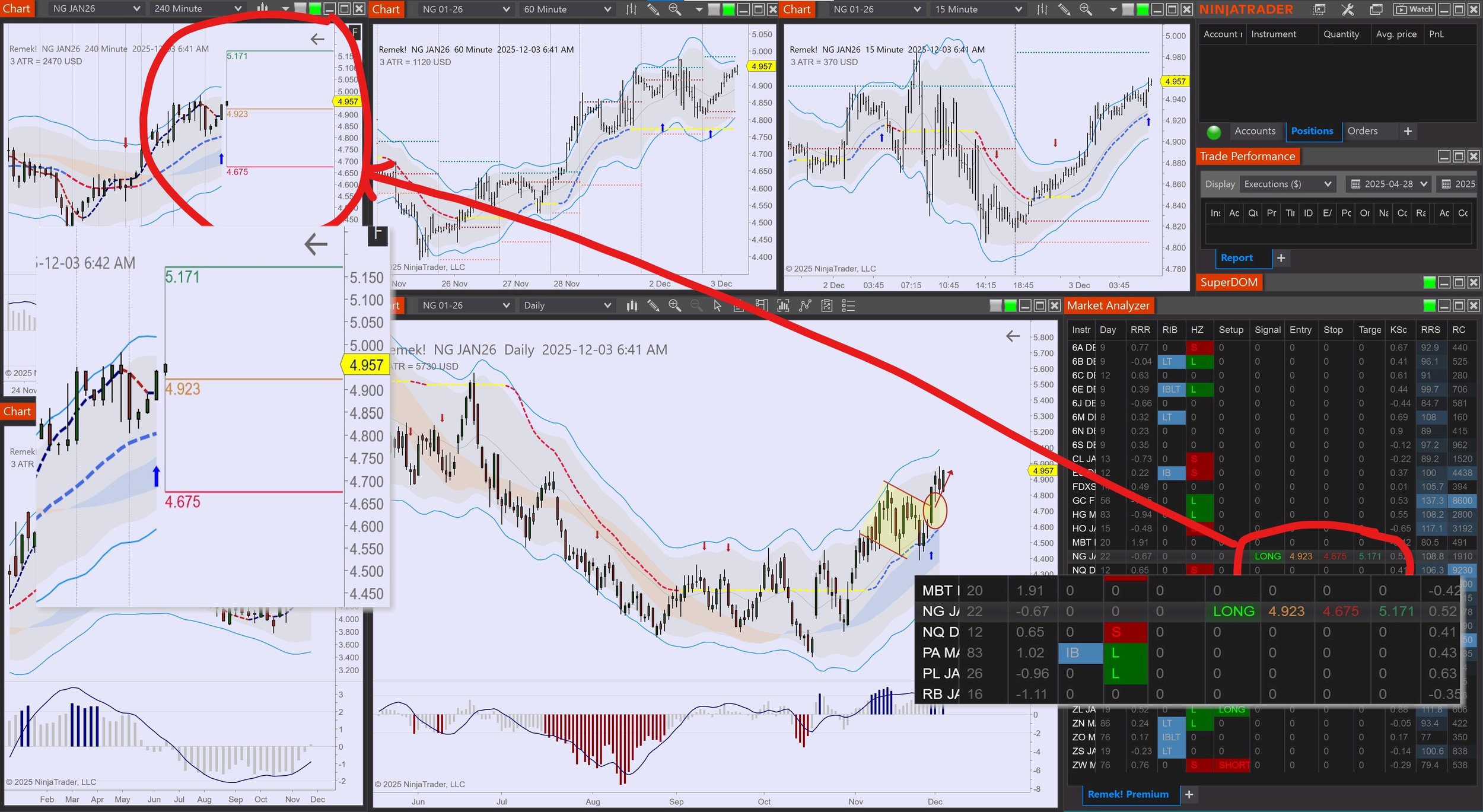The height and width of the screenshot is (812, 1483).
Task: Toggle green link button on SuperDOM window
Action: pos(1430,282)
